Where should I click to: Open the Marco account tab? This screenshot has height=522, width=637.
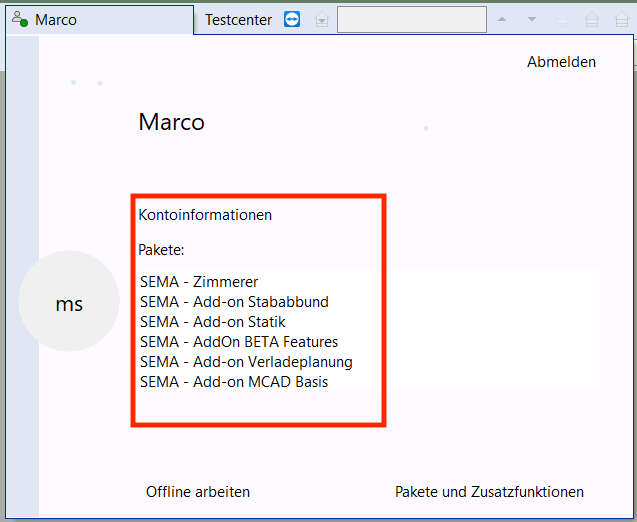tap(100, 19)
